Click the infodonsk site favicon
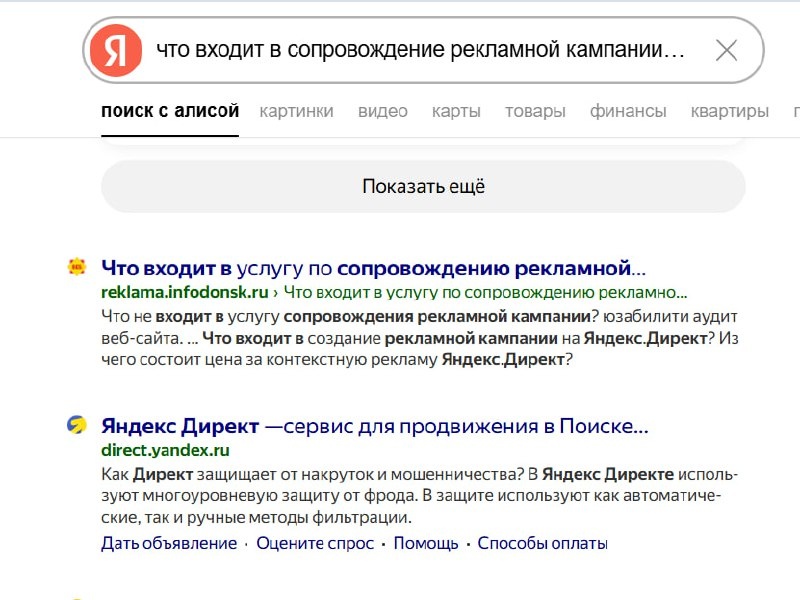 point(77,266)
